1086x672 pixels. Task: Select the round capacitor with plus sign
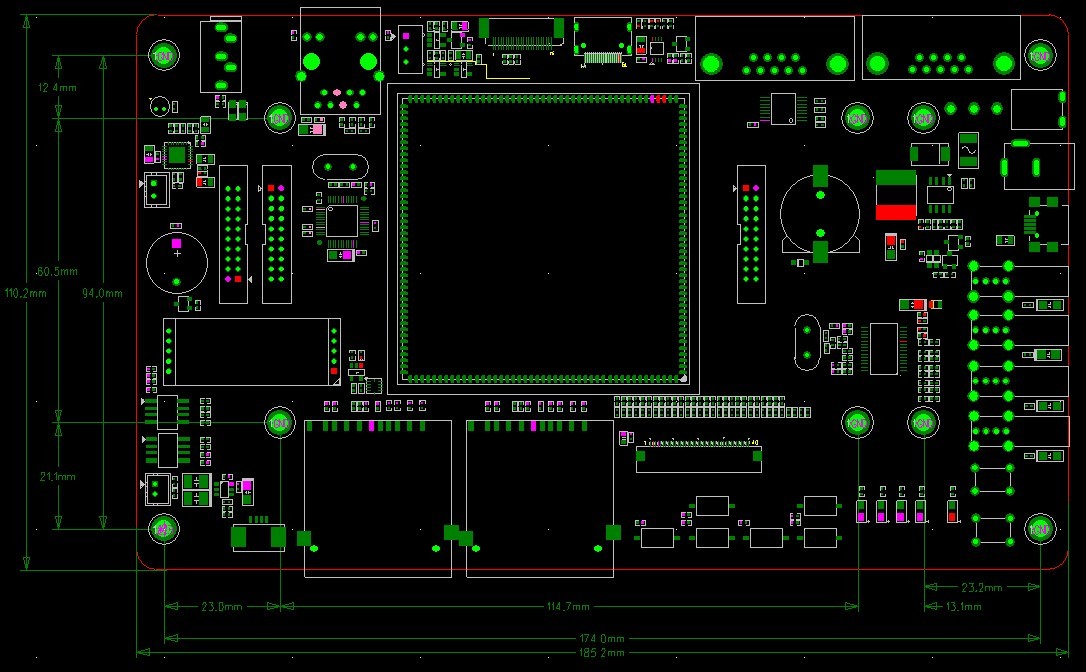(177, 263)
